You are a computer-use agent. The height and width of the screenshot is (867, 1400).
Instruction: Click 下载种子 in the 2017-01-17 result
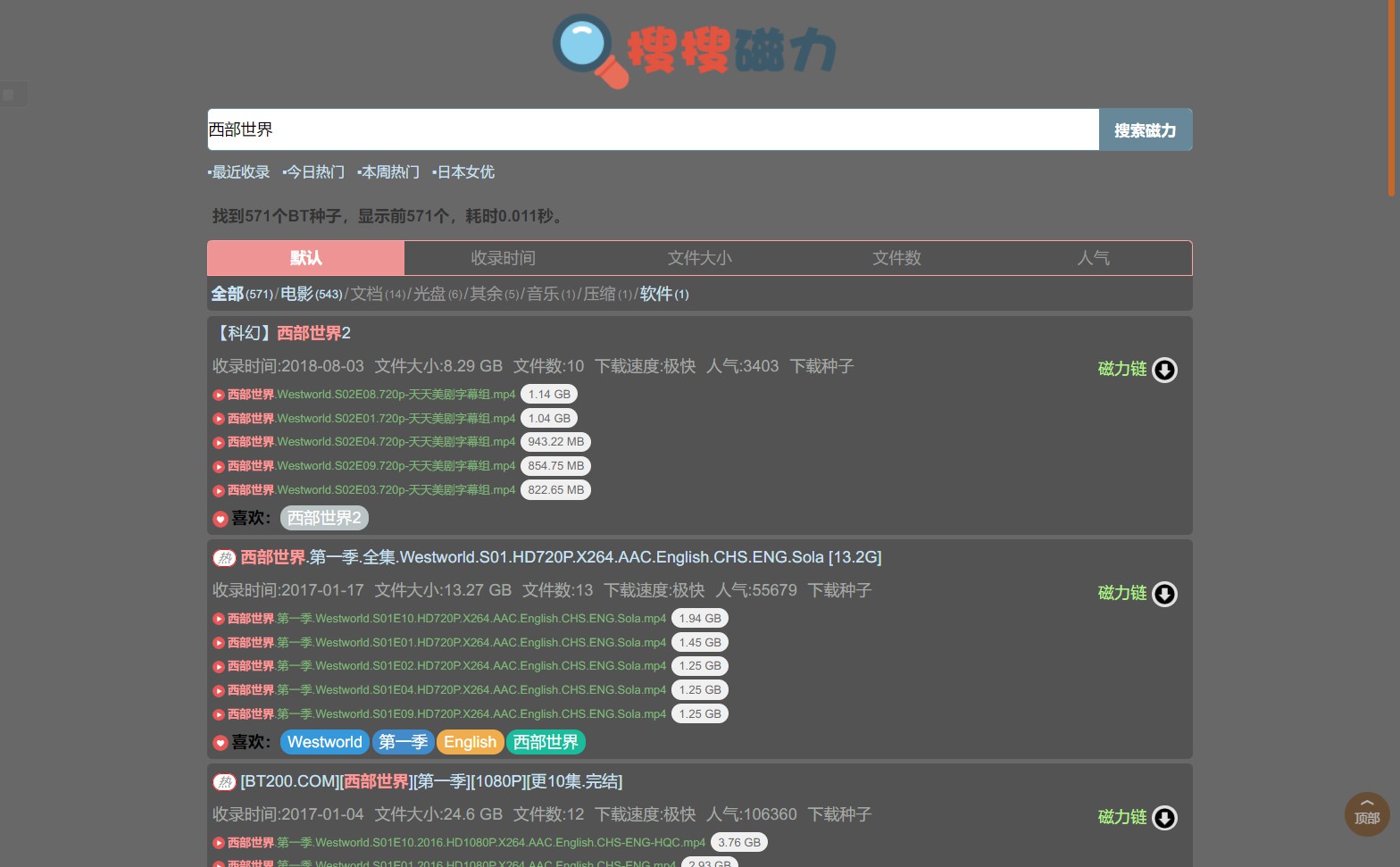[839, 590]
